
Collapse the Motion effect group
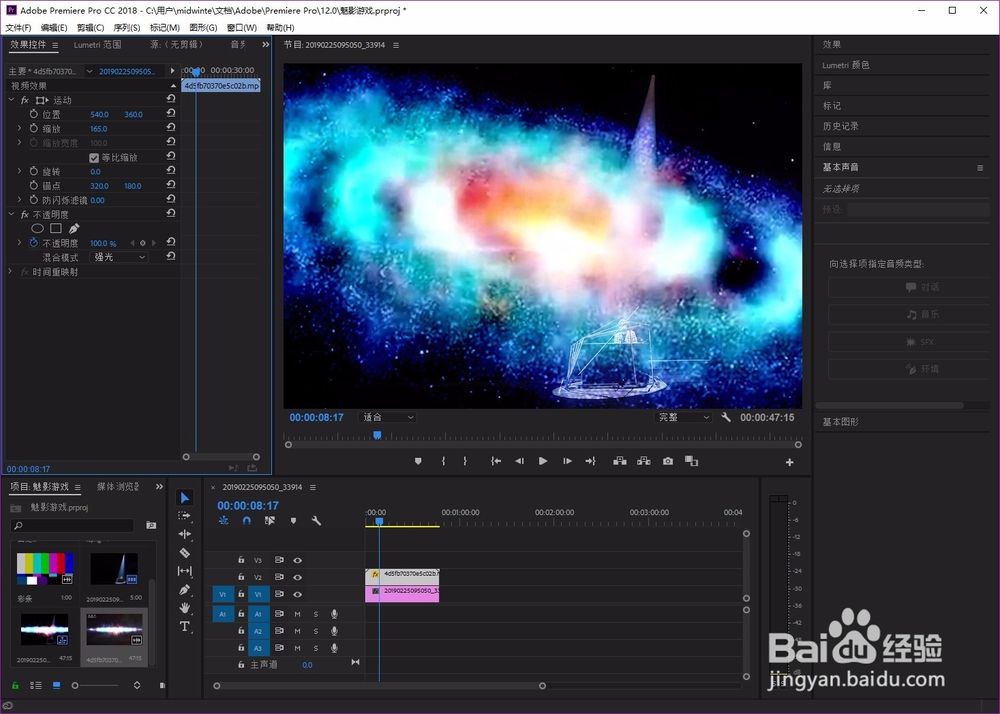(11, 100)
